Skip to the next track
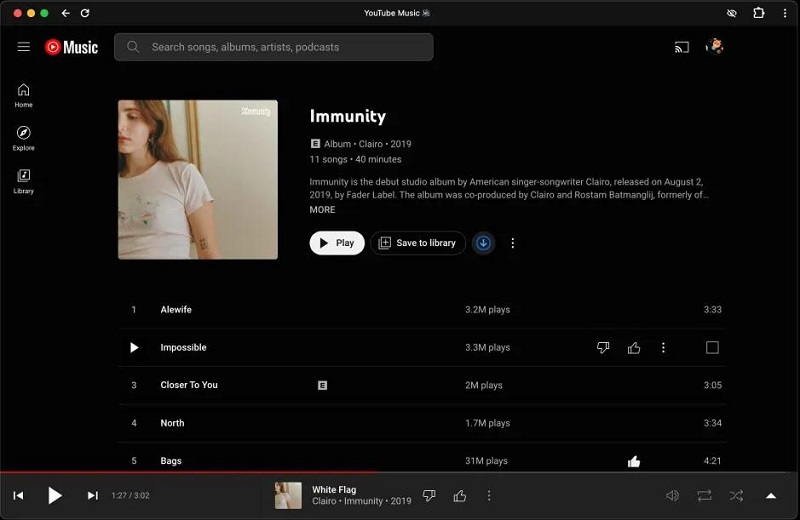 pyautogui.click(x=92, y=496)
